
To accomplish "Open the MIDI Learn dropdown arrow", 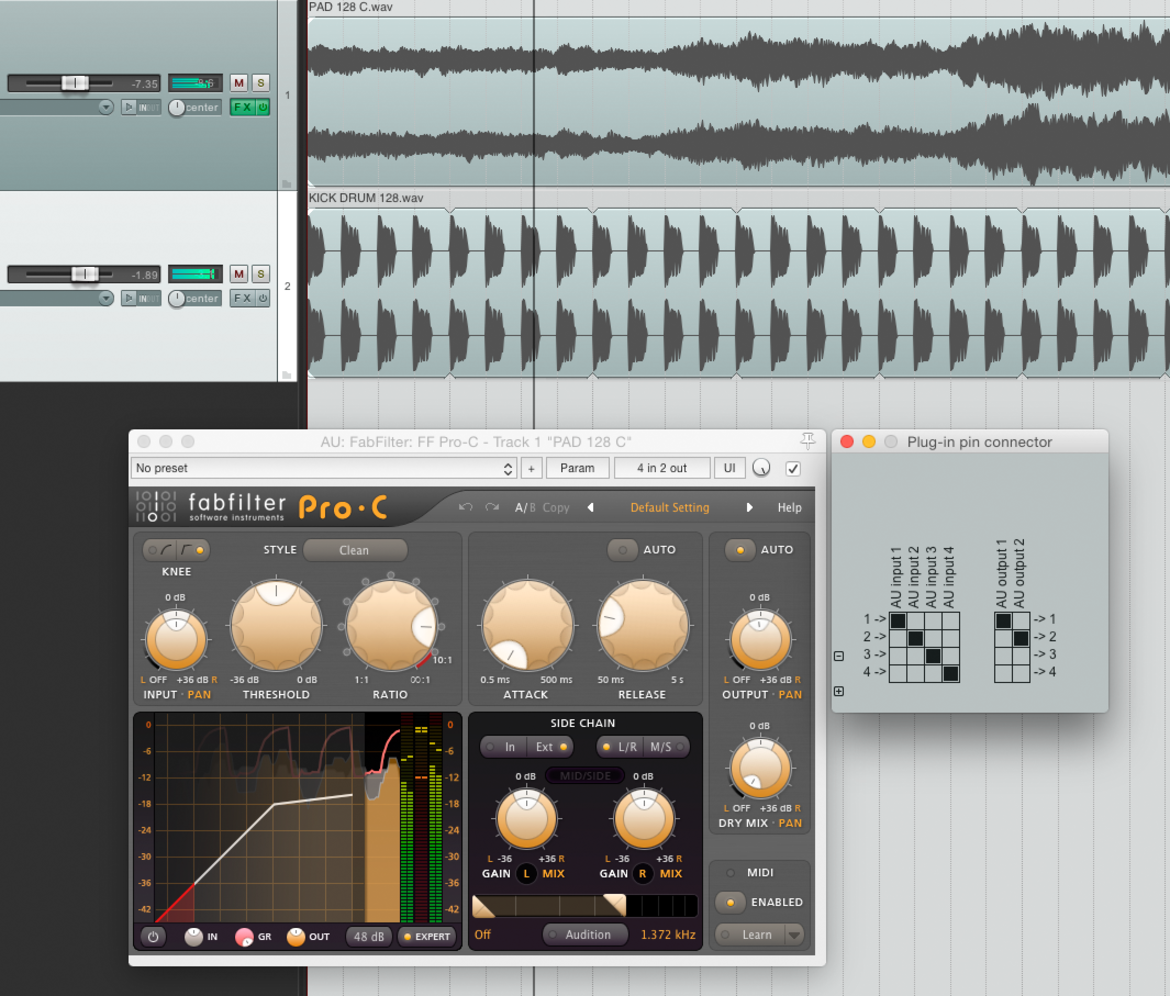I will coord(794,935).
